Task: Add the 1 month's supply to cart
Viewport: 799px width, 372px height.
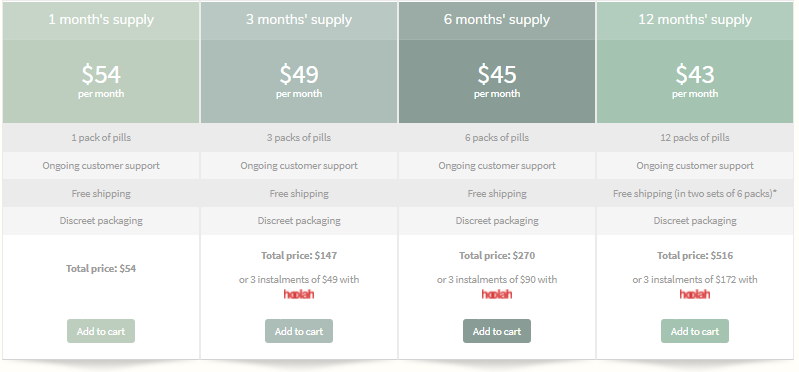Action: click(101, 331)
